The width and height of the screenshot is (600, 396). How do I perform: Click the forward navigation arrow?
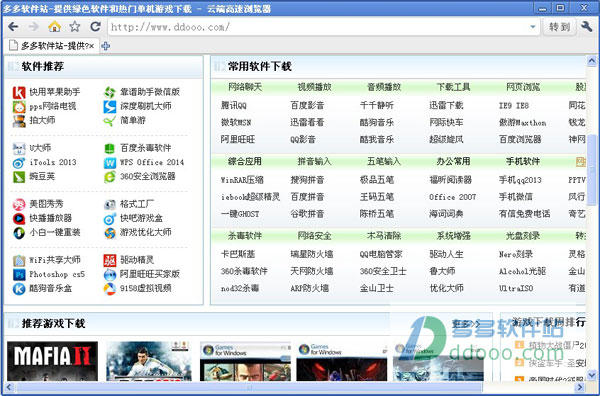[34, 27]
